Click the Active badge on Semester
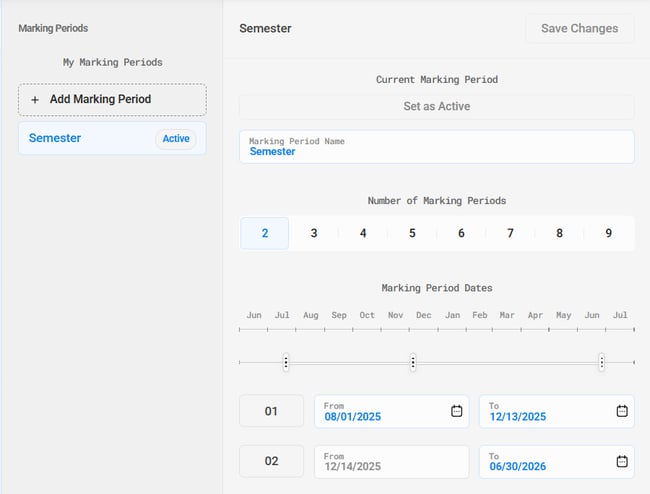 pyautogui.click(x=176, y=139)
